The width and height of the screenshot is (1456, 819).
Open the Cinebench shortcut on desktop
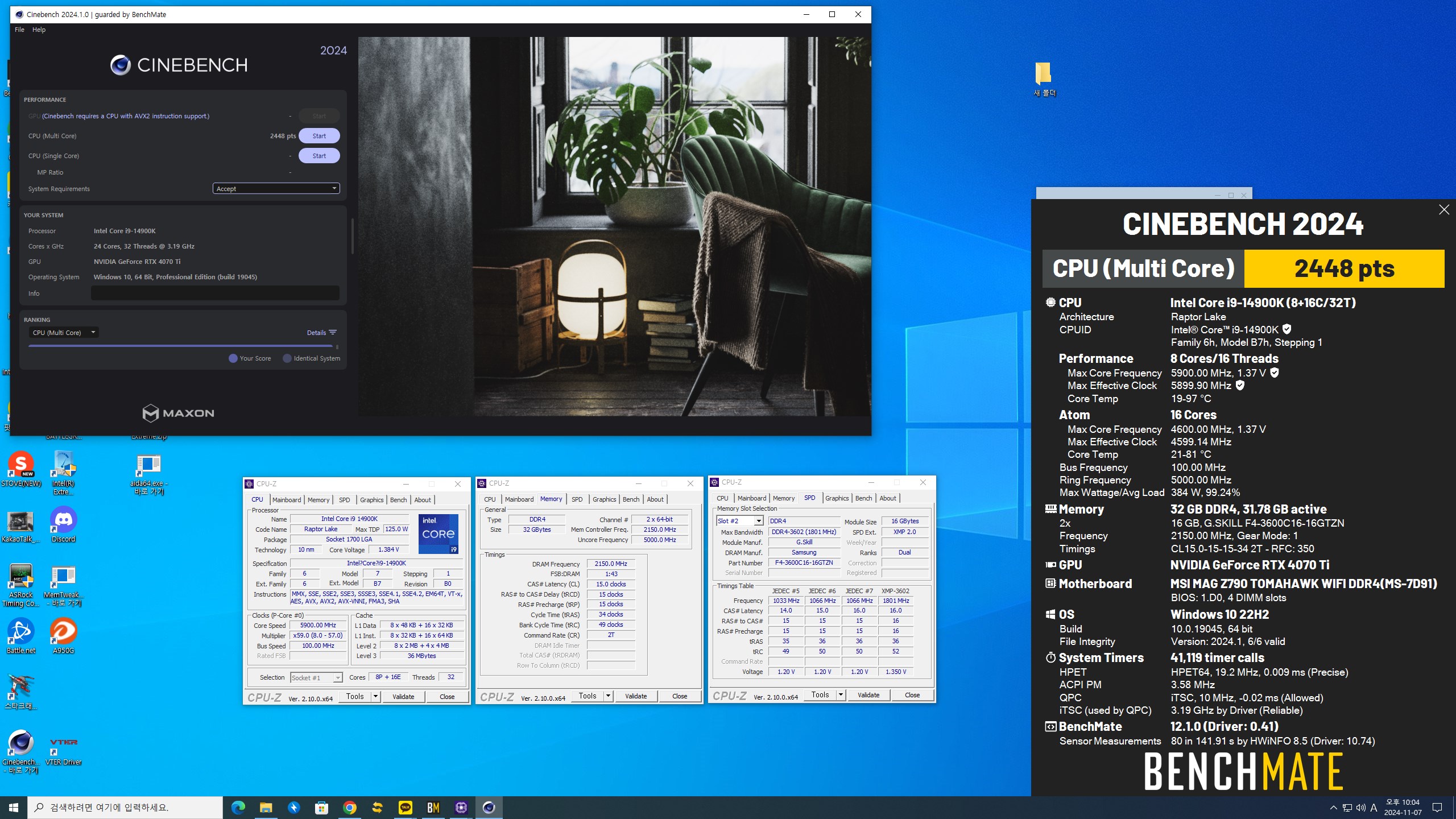(21, 751)
